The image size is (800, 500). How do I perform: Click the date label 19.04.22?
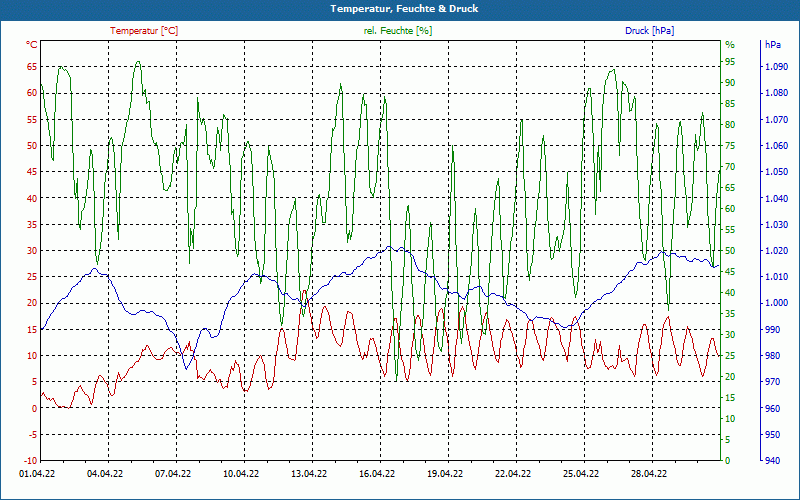(x=445, y=474)
